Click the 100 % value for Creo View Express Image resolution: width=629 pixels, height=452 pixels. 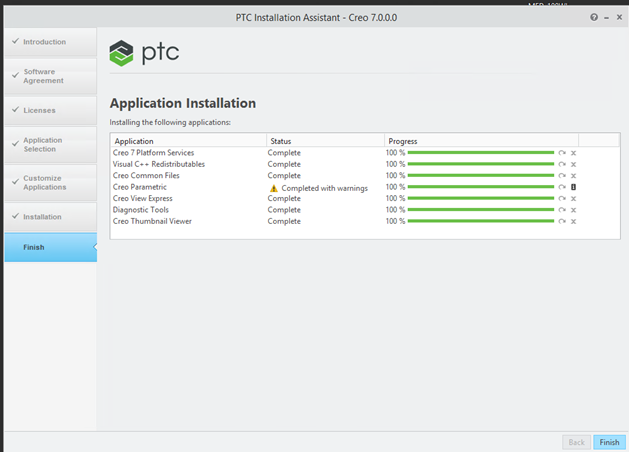tap(396, 198)
